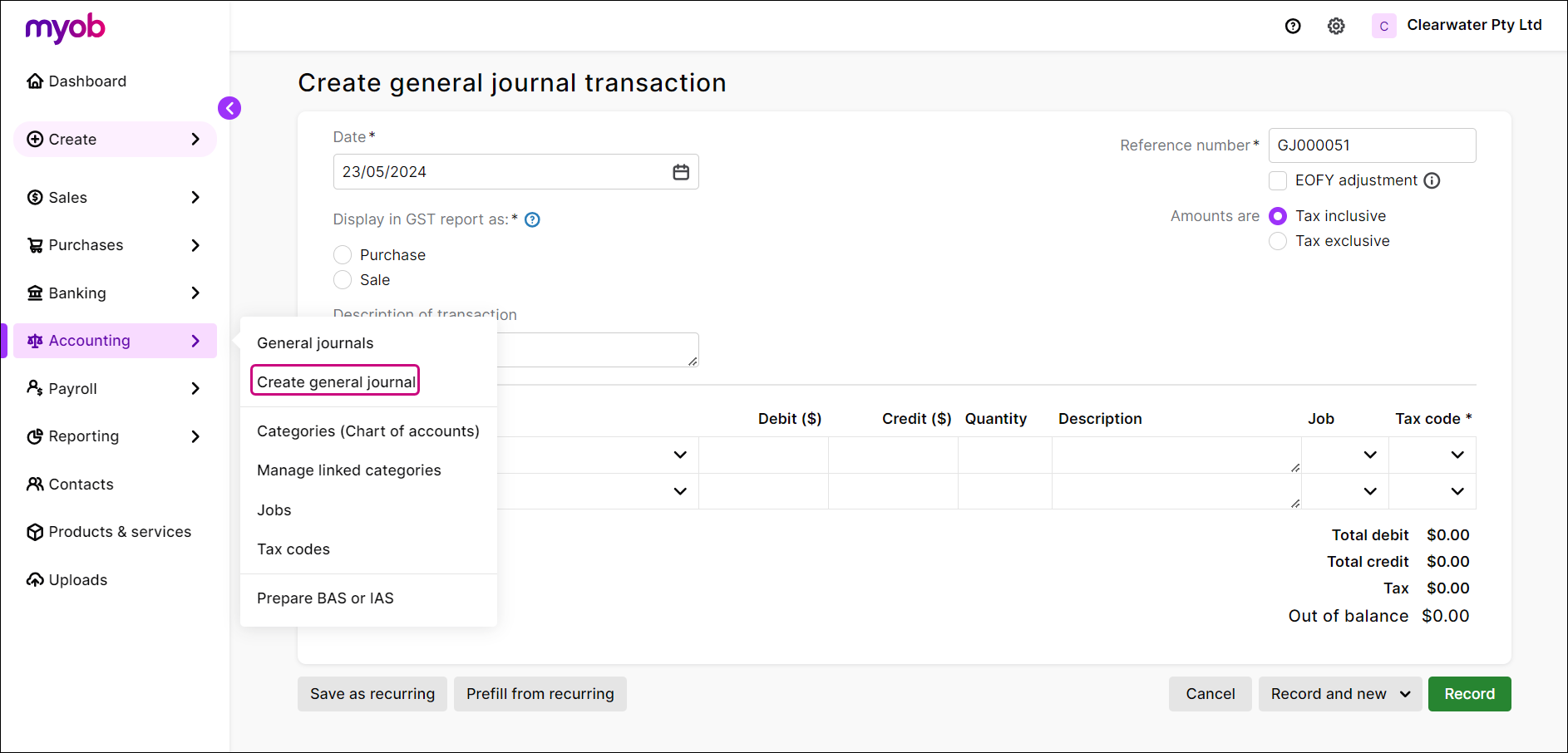Open General journals from the Accounting menu
Viewport: 1568px width, 753px height.
pos(315,342)
